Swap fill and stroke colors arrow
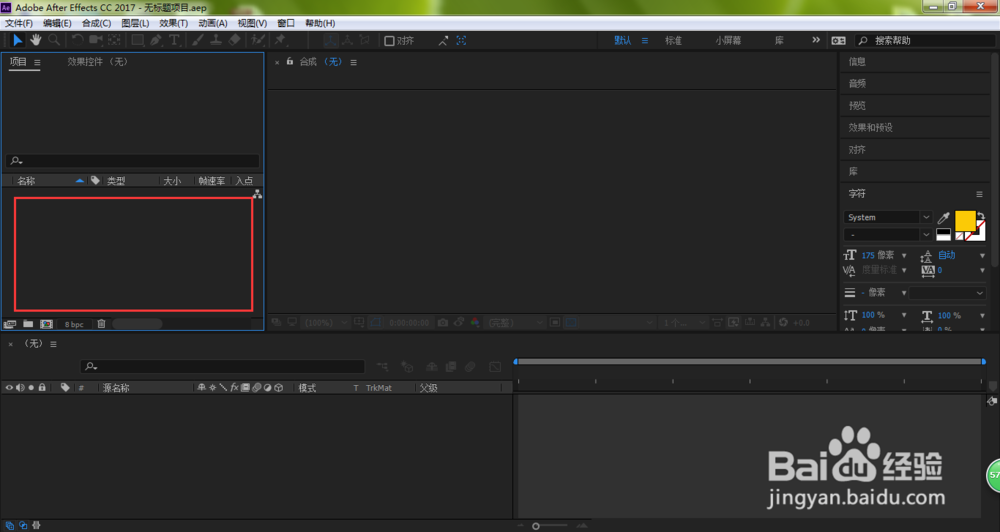The height and width of the screenshot is (532, 1000). coord(981,216)
